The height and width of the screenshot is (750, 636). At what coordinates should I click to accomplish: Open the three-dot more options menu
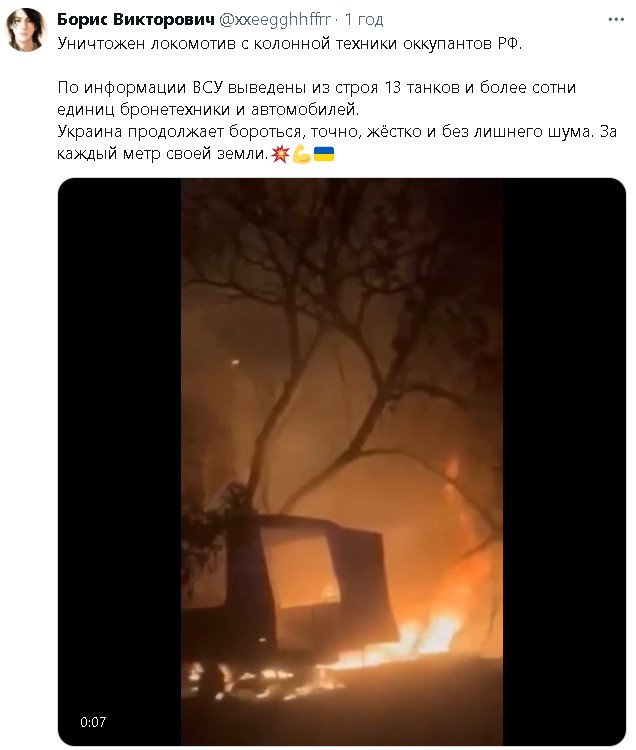(x=616, y=20)
